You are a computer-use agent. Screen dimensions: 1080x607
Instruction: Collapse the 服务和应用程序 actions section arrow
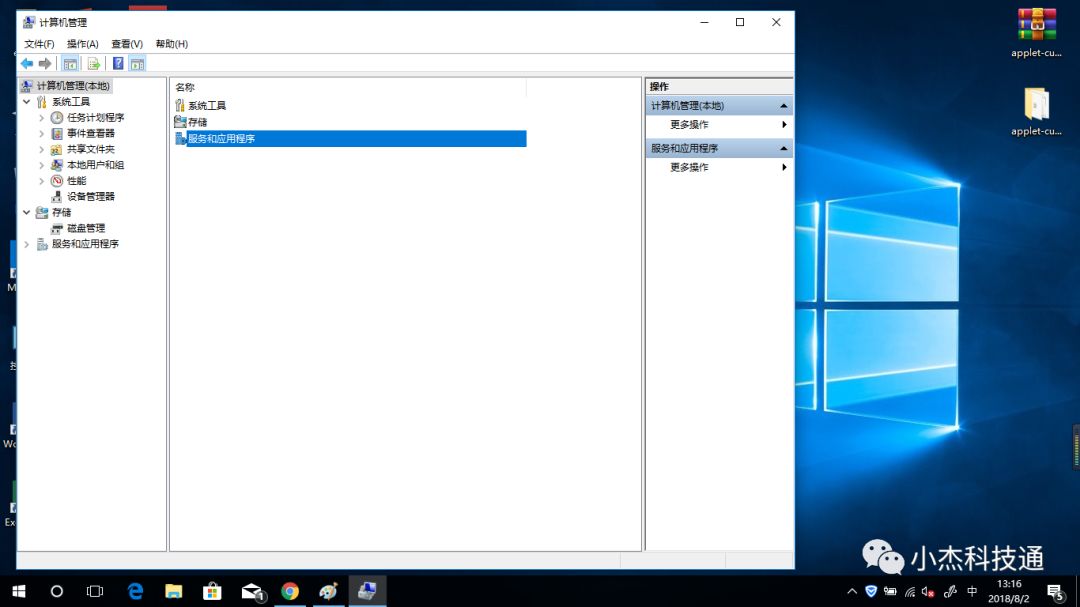pyautogui.click(x=783, y=148)
